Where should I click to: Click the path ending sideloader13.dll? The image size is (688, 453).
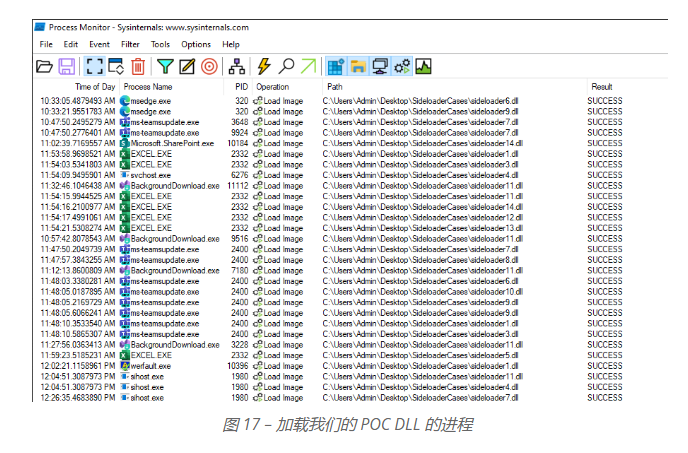coord(423,228)
